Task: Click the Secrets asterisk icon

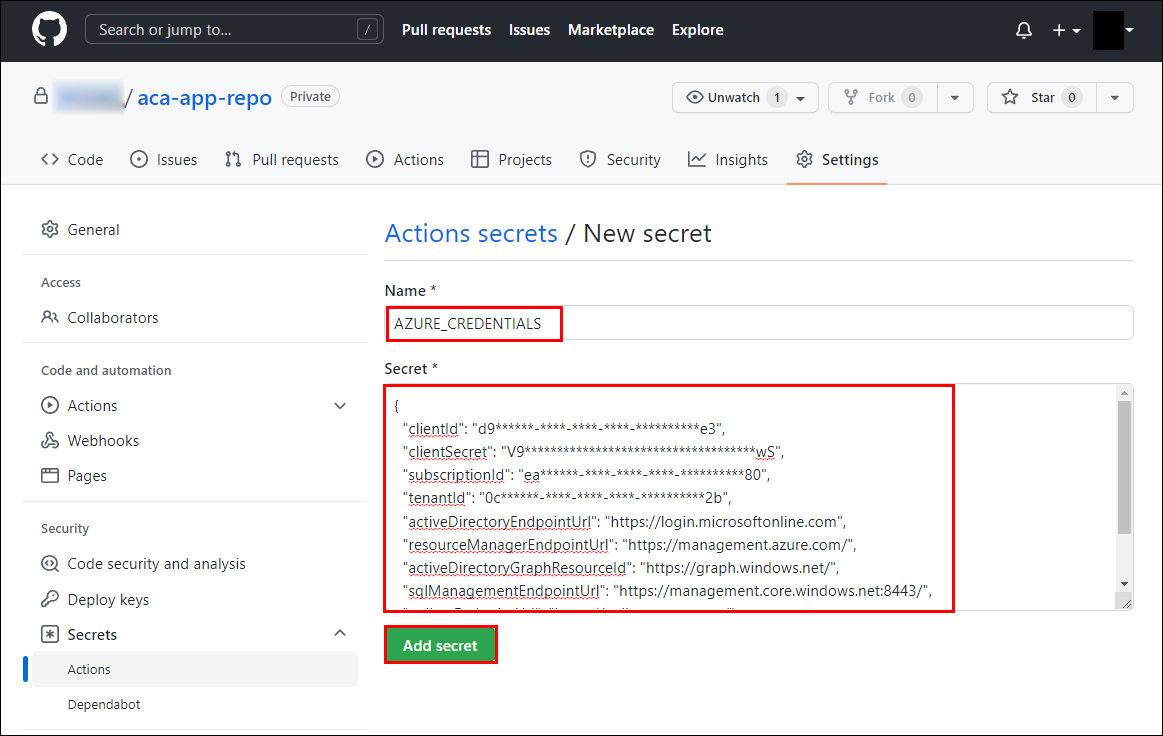Action: pyautogui.click(x=50, y=634)
